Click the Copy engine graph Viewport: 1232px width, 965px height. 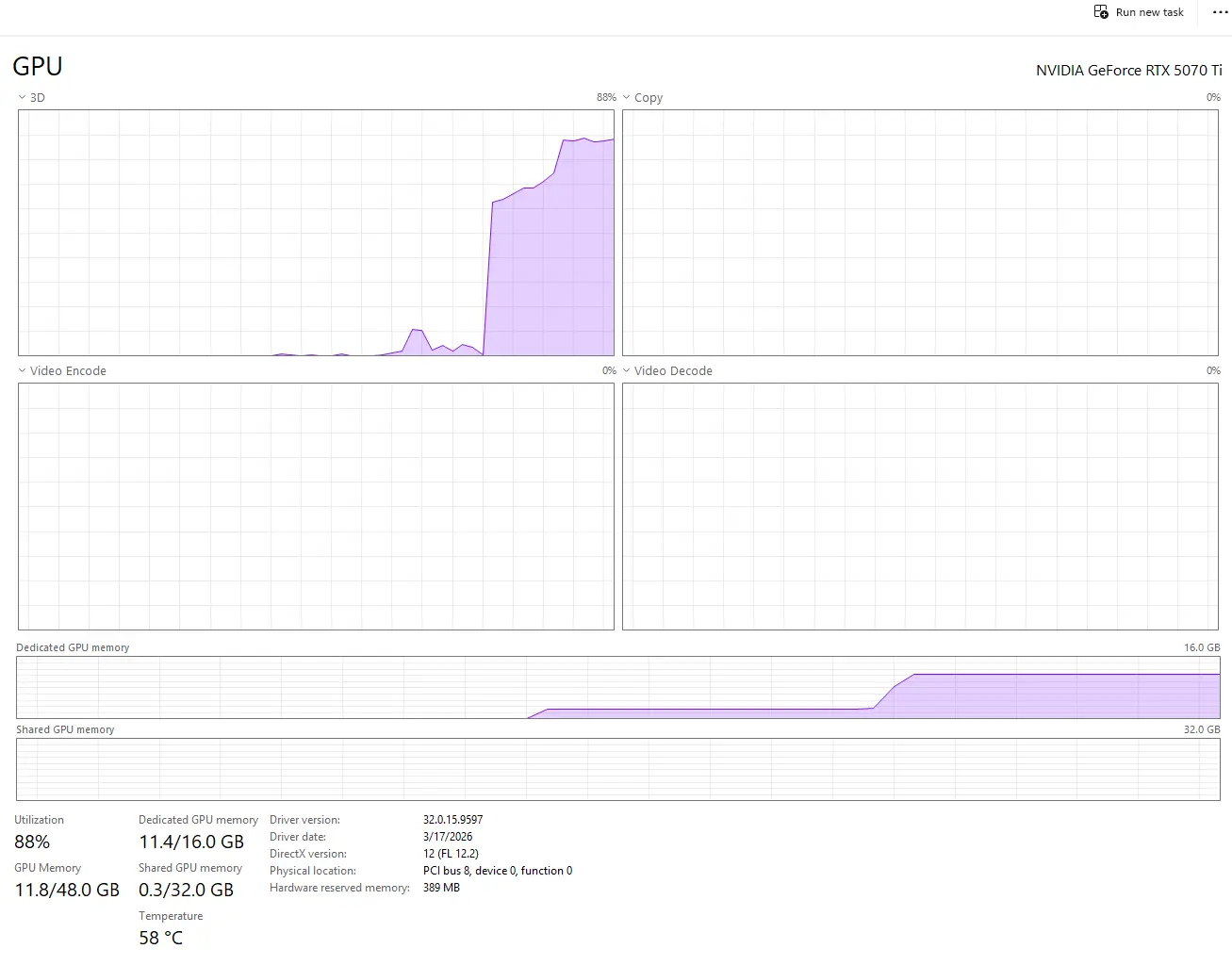point(920,233)
